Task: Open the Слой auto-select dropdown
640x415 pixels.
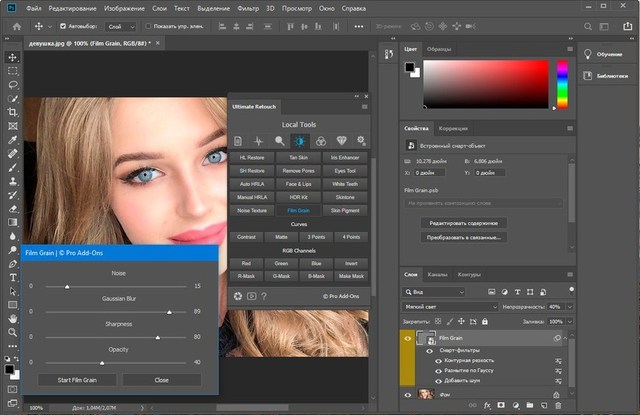Action: [x=119, y=25]
